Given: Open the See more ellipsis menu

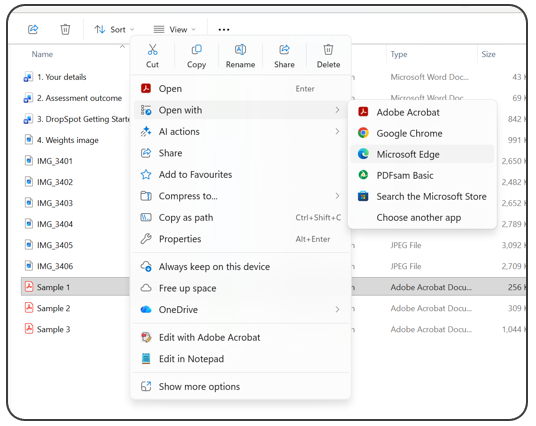Looking at the screenshot, I should [224, 30].
